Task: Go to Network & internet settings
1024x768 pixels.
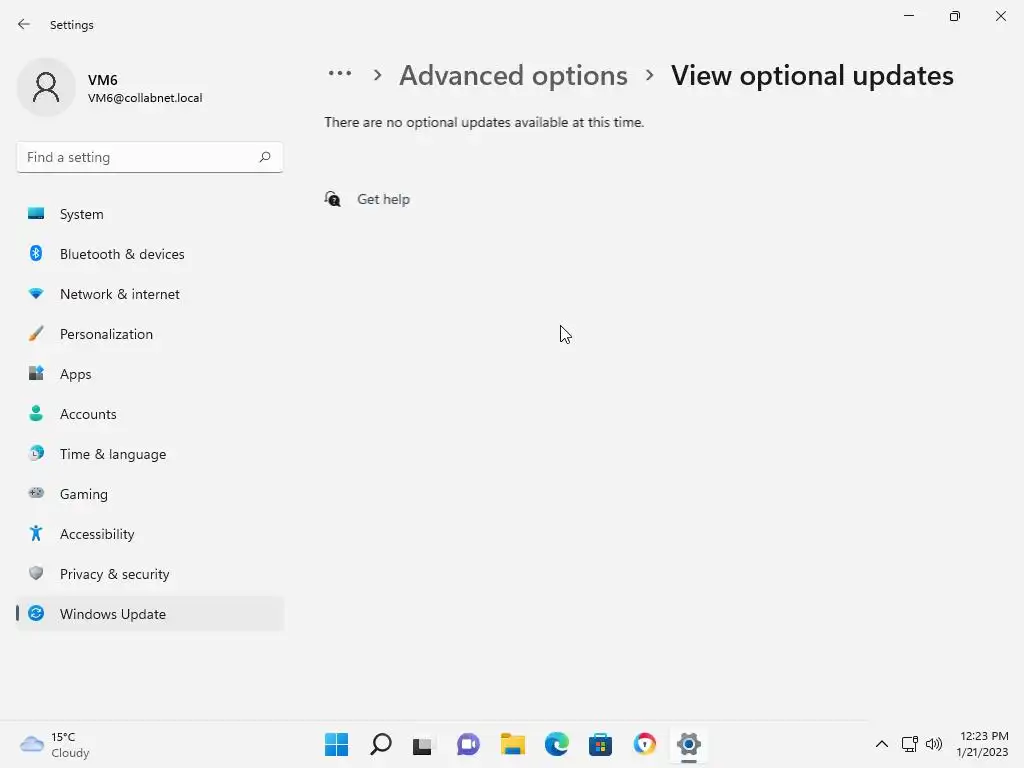Action: (x=150, y=294)
